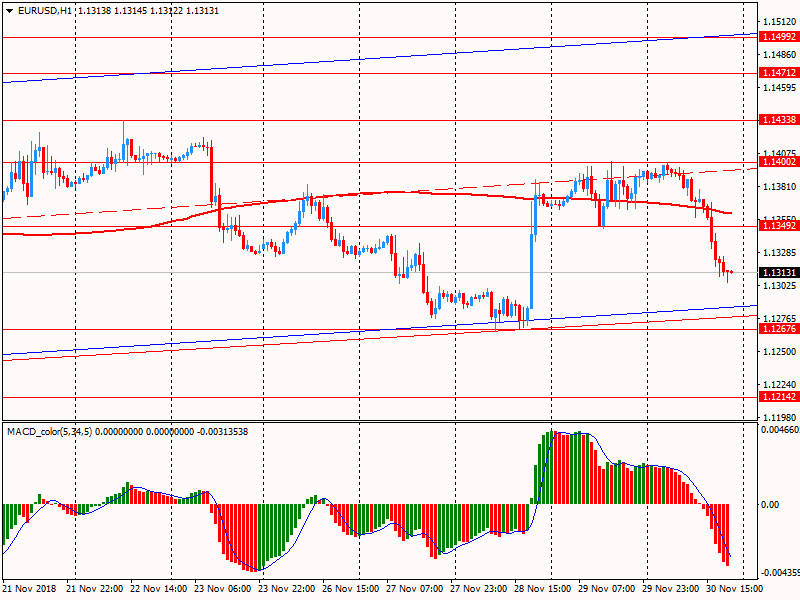Click the 1.15120 price axis tick
The width and height of the screenshot is (800, 600).
pyautogui.click(x=779, y=21)
